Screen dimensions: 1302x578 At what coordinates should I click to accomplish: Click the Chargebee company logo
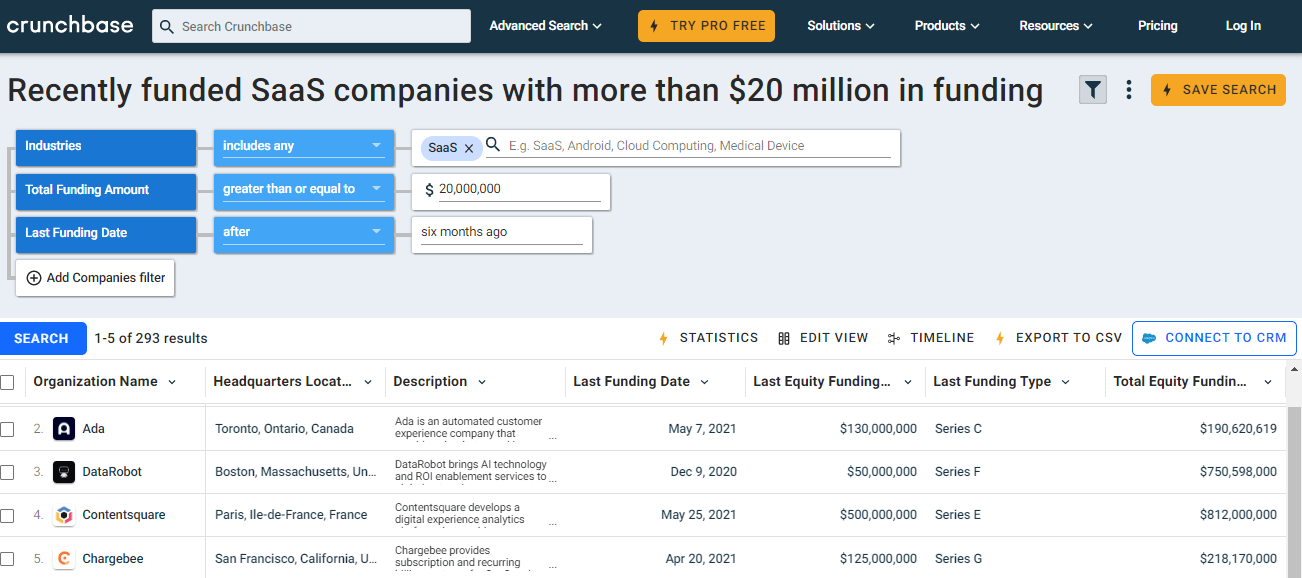tap(64, 558)
